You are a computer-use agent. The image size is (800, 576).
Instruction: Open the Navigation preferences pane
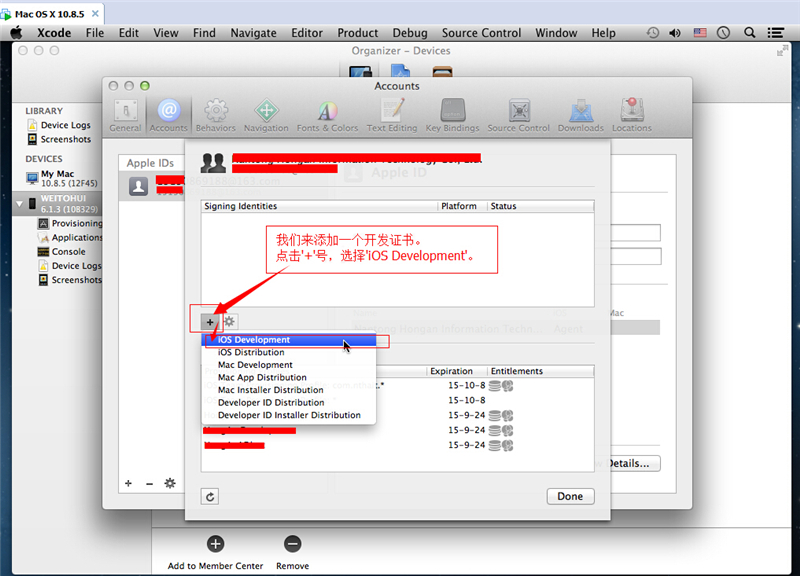266,115
